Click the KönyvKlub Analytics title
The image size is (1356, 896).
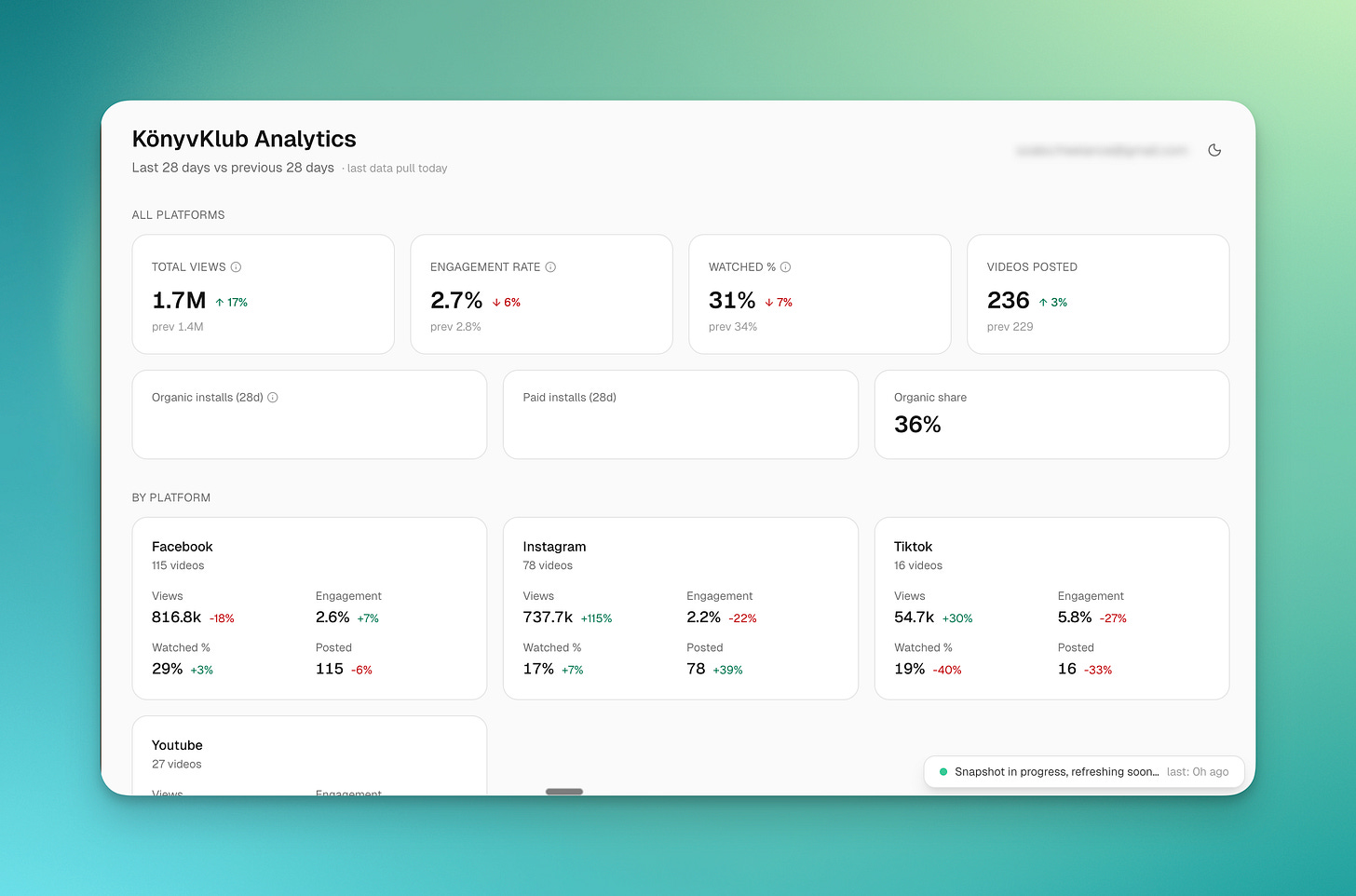point(244,139)
